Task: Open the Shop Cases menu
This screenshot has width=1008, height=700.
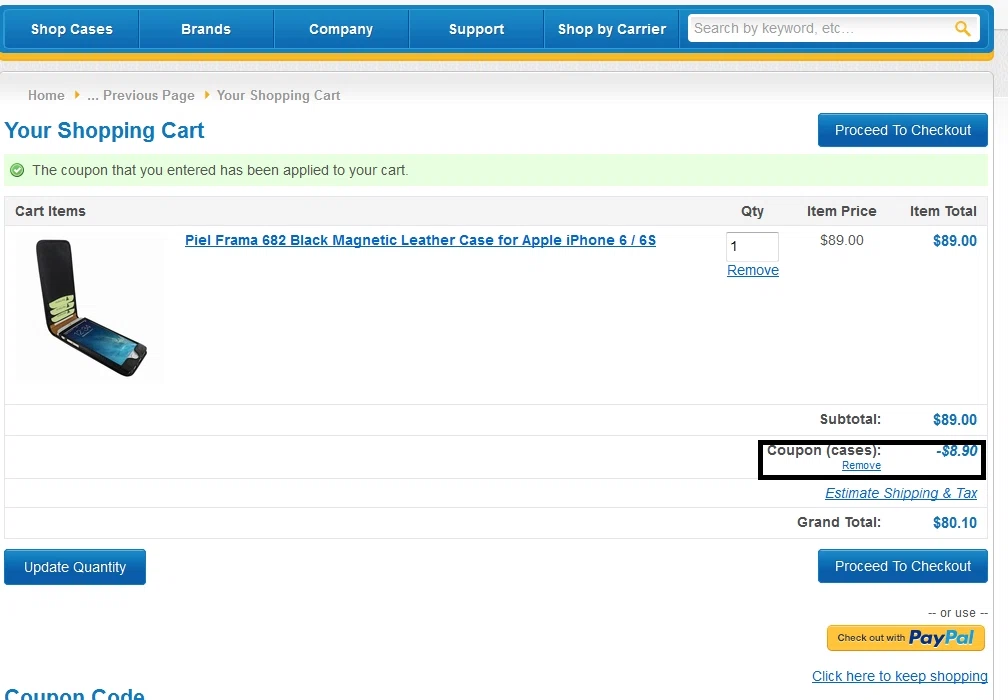Action: click(71, 29)
